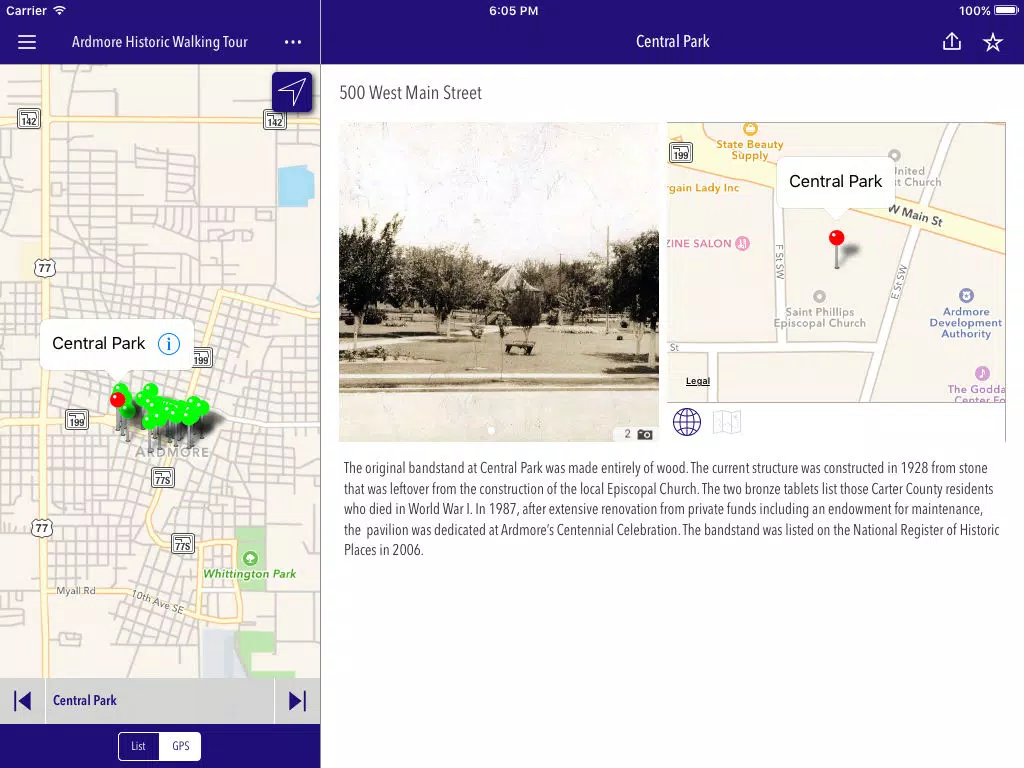The height and width of the screenshot is (768, 1024).
Task: Open info for Central Park callout
Action: pyautogui.click(x=168, y=344)
